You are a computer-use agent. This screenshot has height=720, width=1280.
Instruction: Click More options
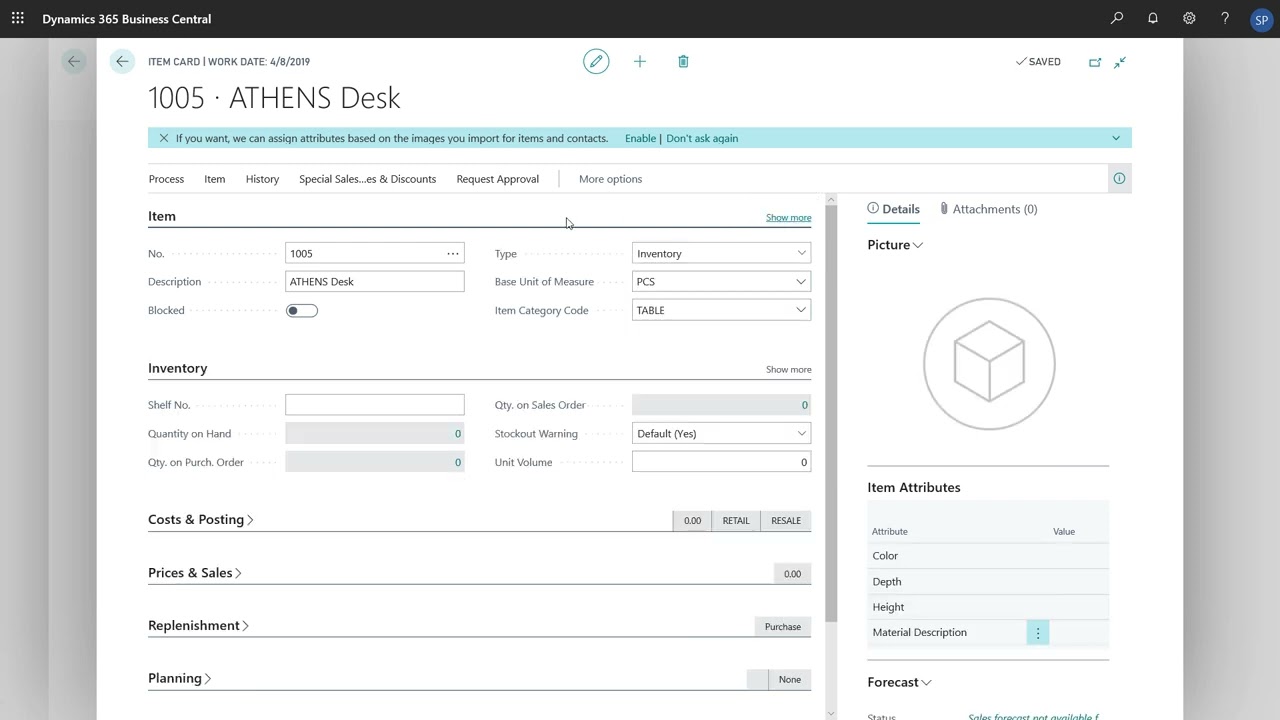pos(610,179)
